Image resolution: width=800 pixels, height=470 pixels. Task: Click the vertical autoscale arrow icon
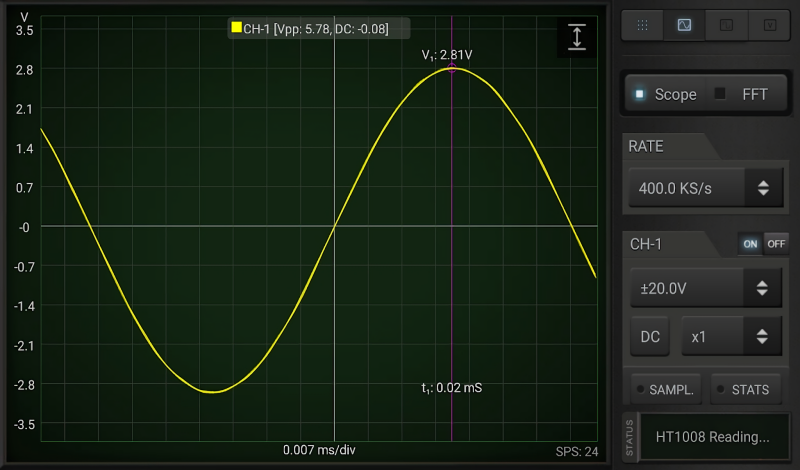pos(577,37)
